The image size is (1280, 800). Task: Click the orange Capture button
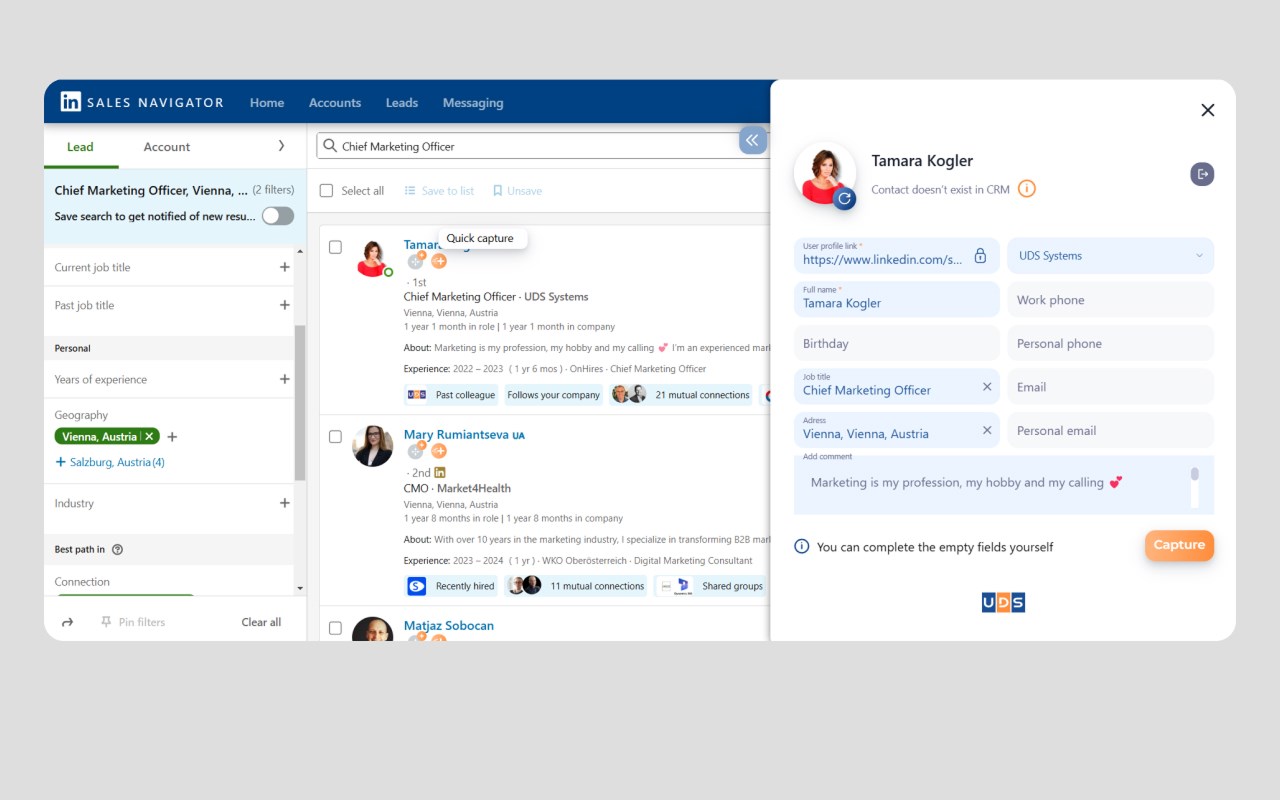click(1179, 545)
